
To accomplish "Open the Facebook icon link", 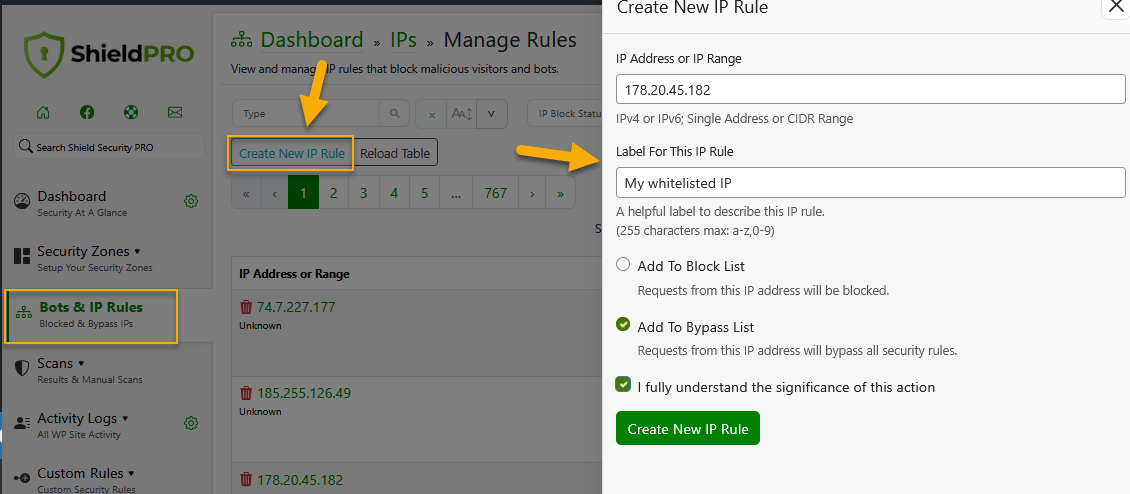I will (87, 112).
